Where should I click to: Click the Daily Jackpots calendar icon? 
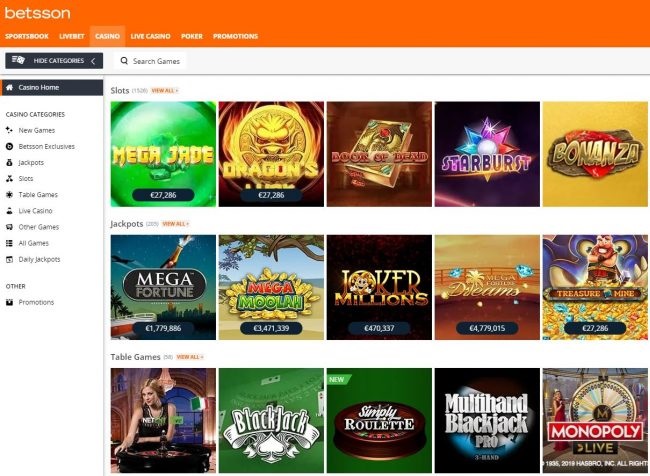pos(9,259)
